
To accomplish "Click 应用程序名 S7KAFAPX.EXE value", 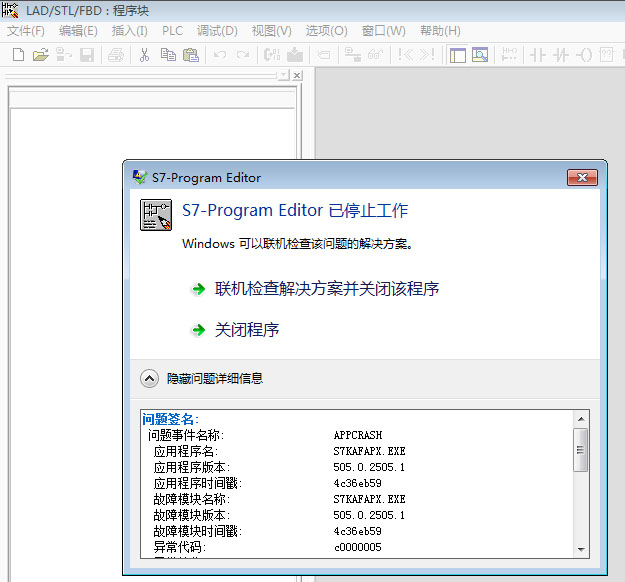I will (x=369, y=451).
